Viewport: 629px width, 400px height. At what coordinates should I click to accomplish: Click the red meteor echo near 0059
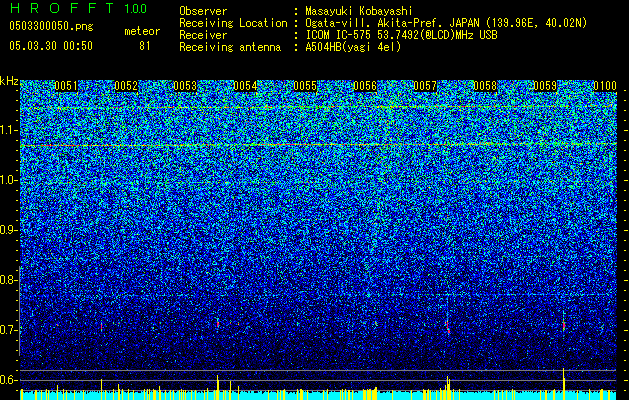tap(564, 325)
